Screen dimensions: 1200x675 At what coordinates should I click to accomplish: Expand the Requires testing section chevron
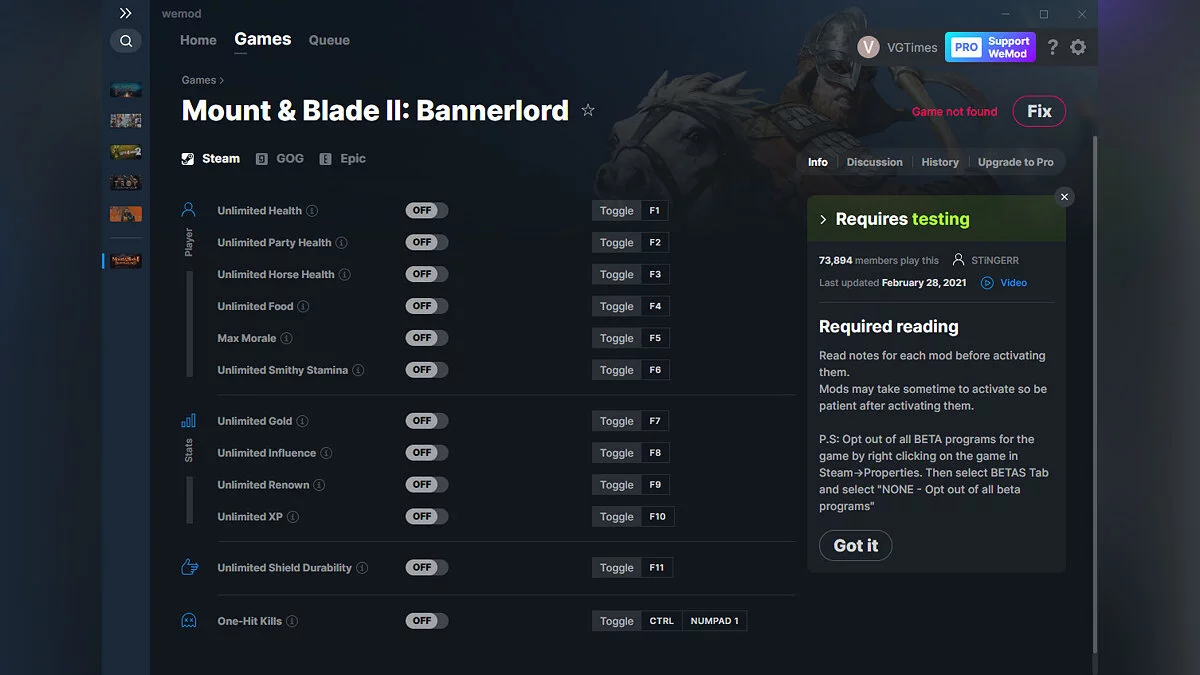tap(824, 218)
